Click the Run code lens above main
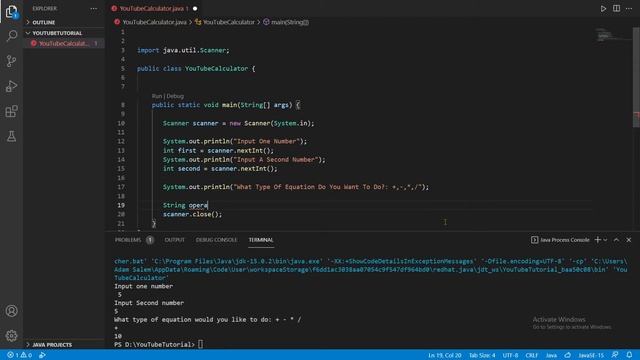Image resolution: width=640 pixels, height=360 pixels. 157,96
